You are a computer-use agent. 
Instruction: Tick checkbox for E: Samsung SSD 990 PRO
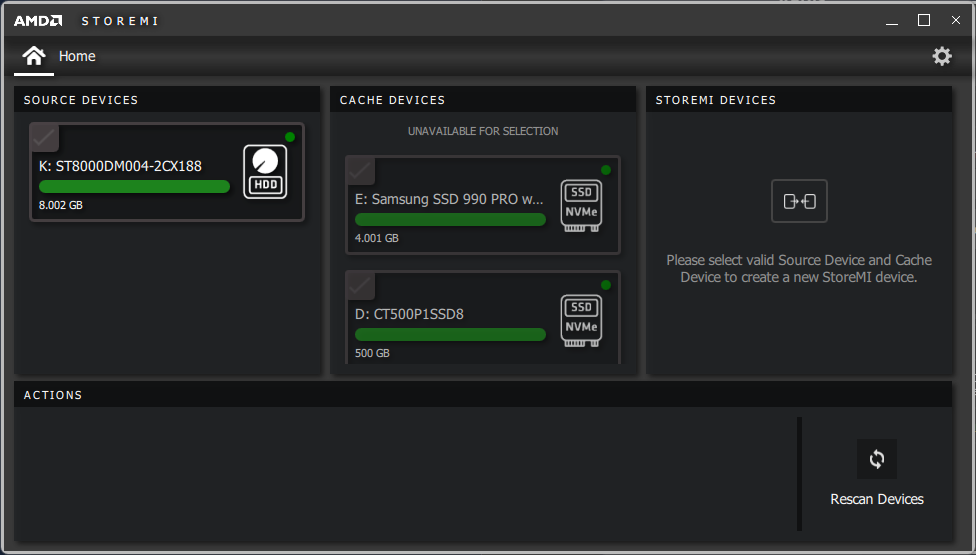360,170
